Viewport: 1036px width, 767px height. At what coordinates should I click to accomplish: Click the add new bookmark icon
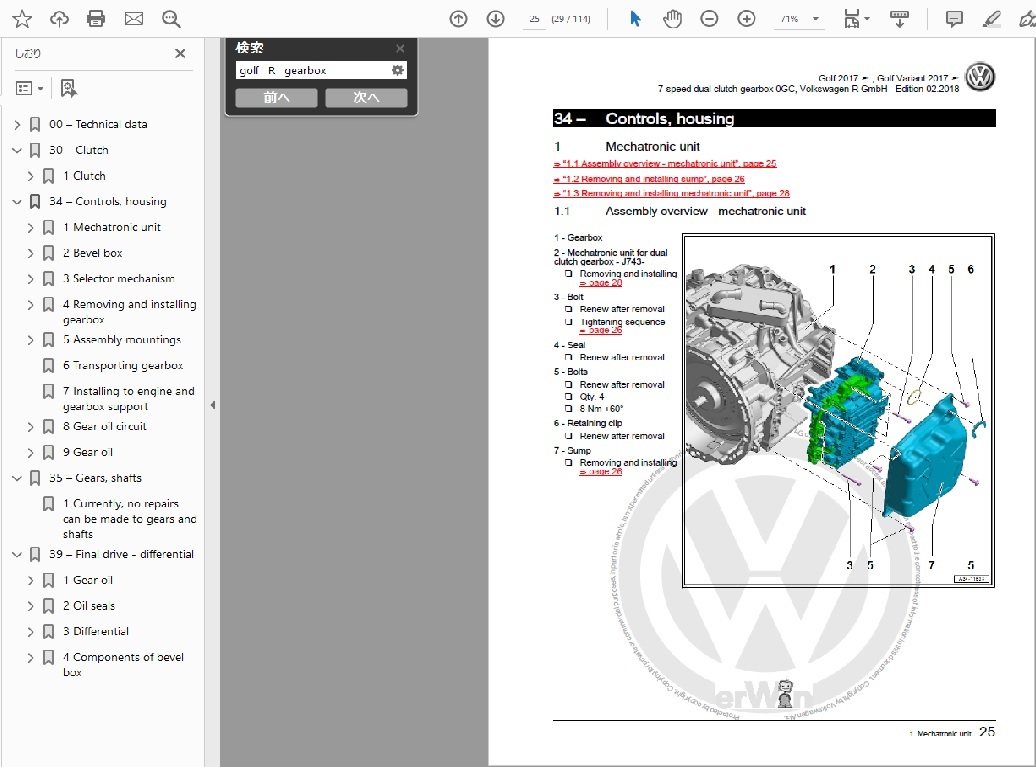(x=68, y=88)
